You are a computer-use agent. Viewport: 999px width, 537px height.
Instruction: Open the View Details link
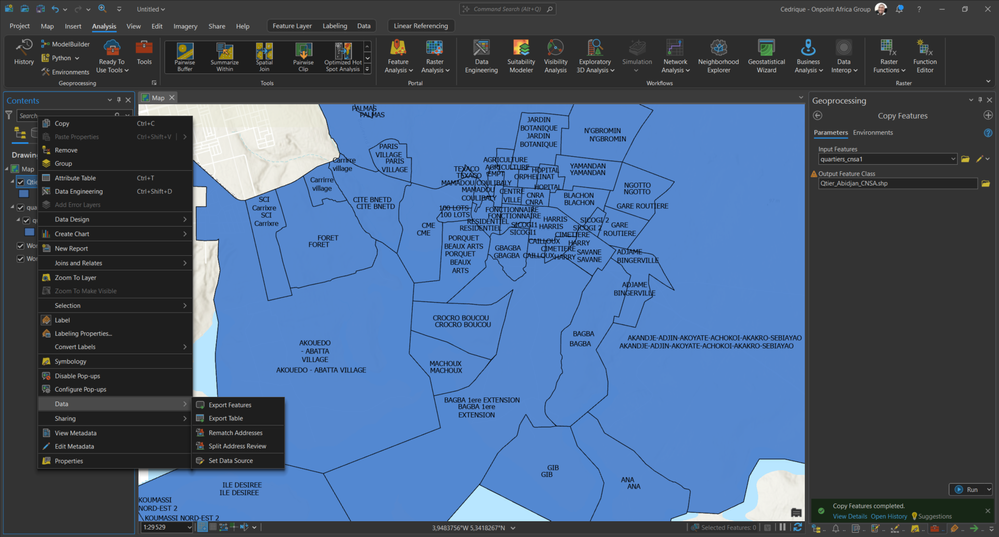[850, 516]
